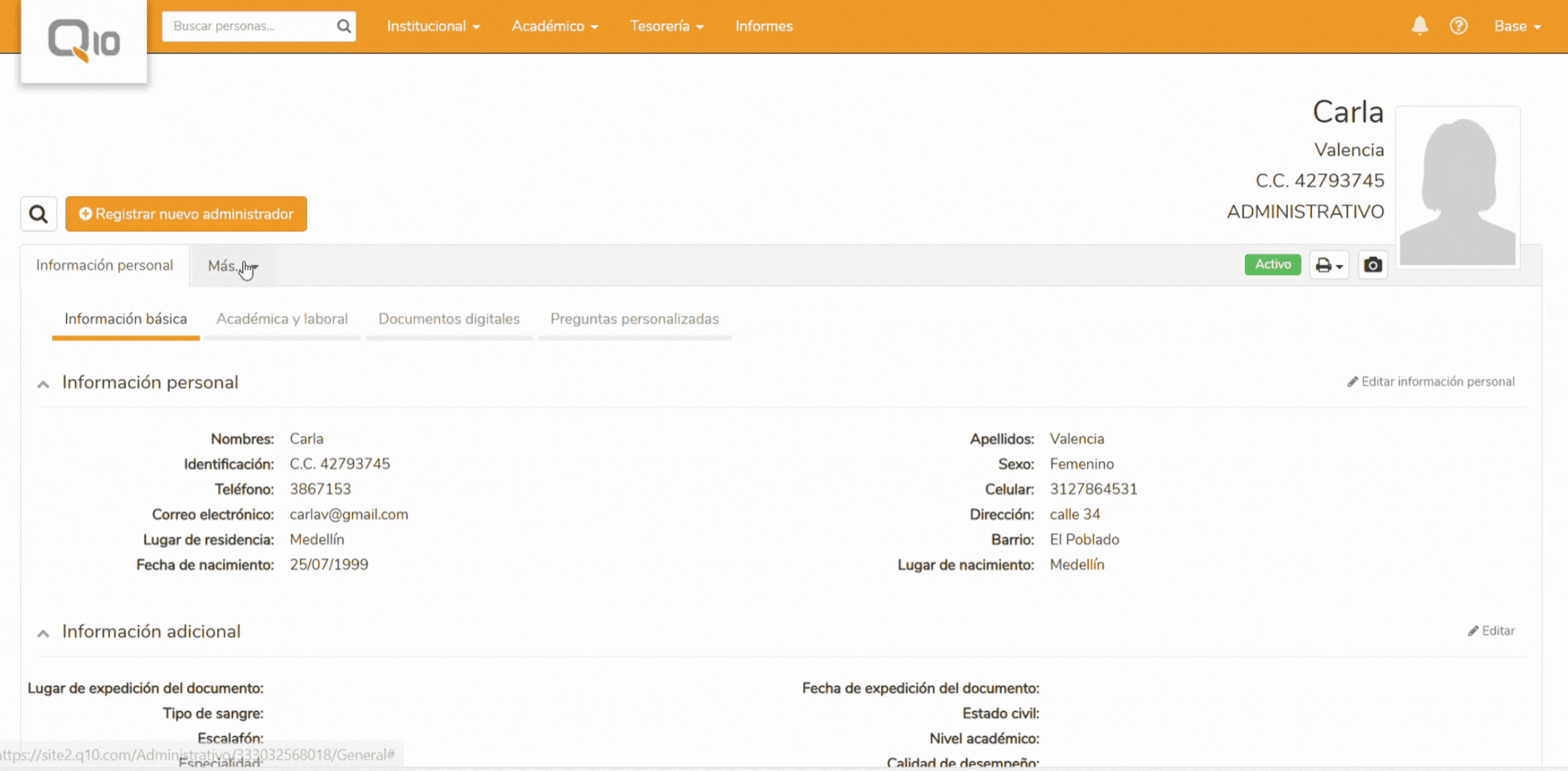Go to Informes in the navbar
The height and width of the screenshot is (771, 1568).
pos(763,27)
